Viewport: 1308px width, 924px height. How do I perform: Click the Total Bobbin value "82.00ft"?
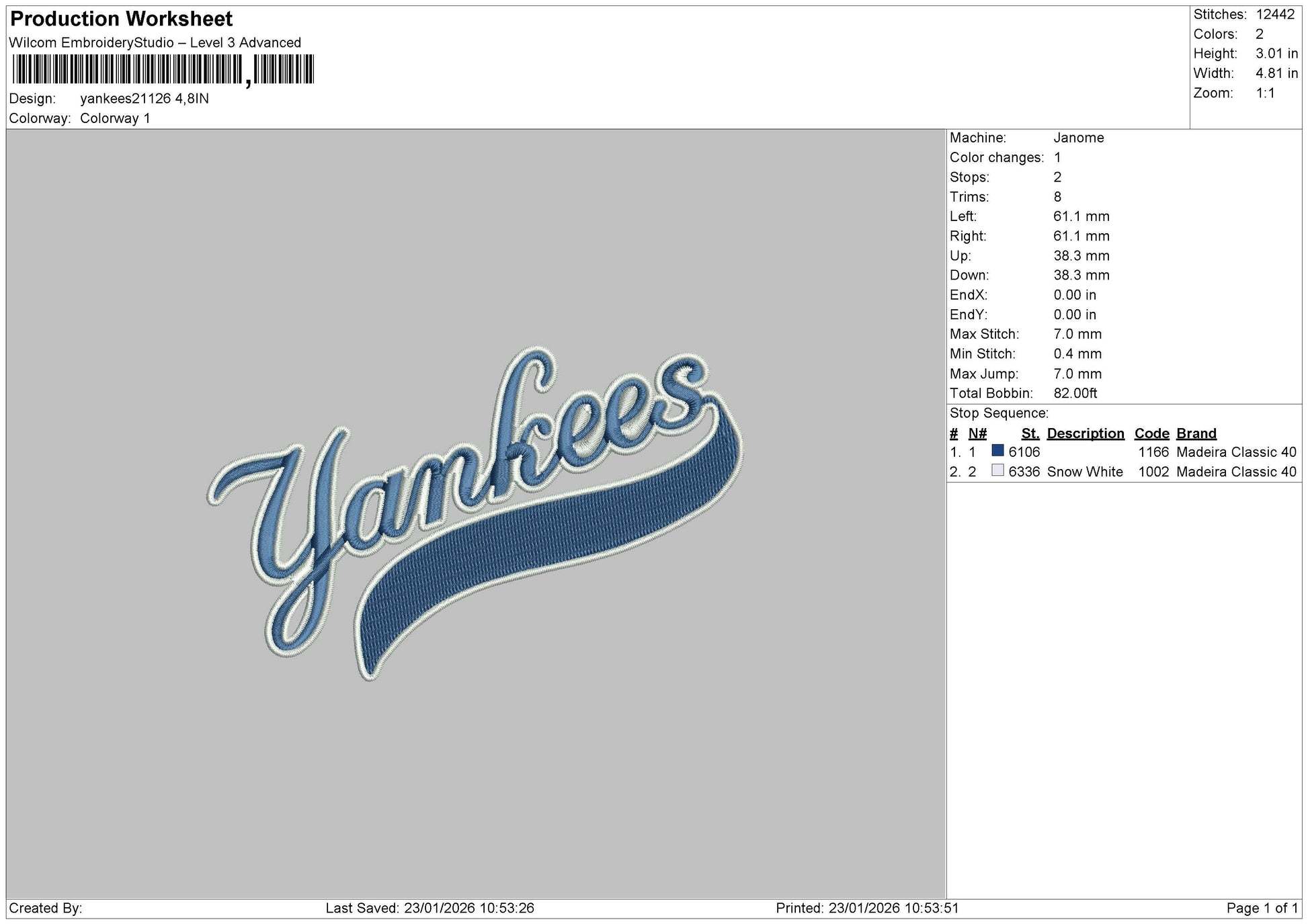pyautogui.click(x=1075, y=393)
